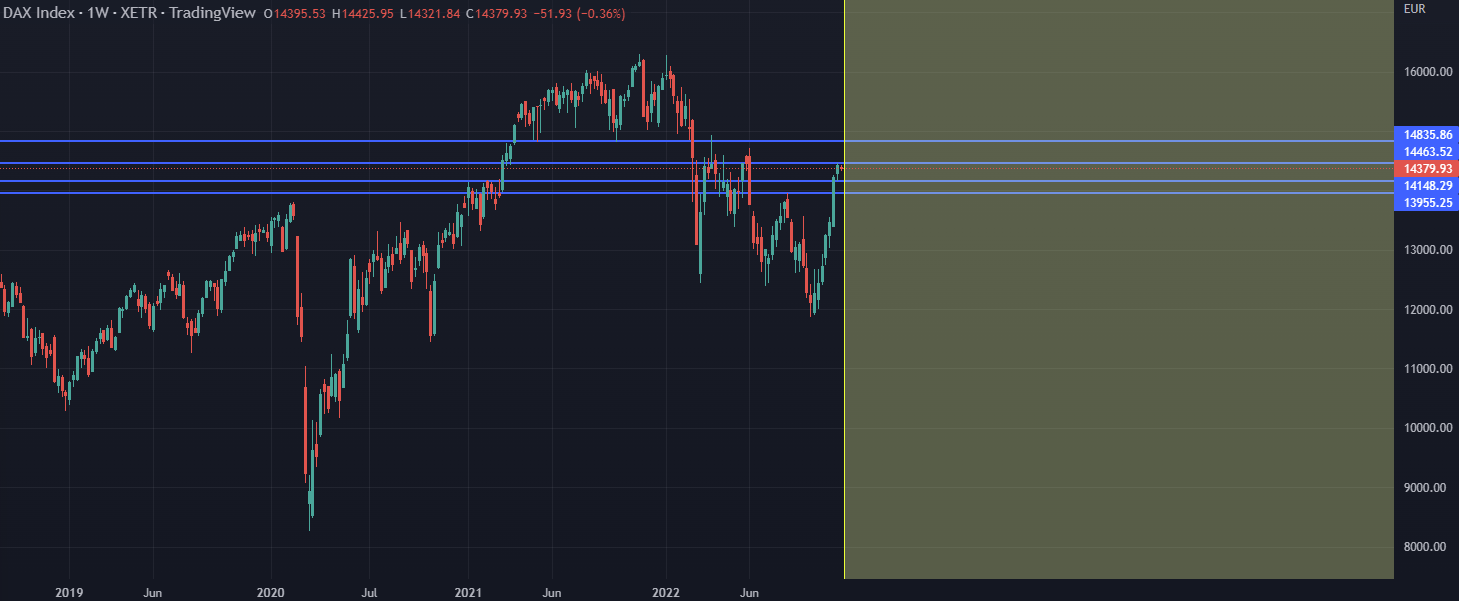This screenshot has height=601, width=1459.
Task: Click the red current price 14379.93 label
Action: coord(1426,169)
